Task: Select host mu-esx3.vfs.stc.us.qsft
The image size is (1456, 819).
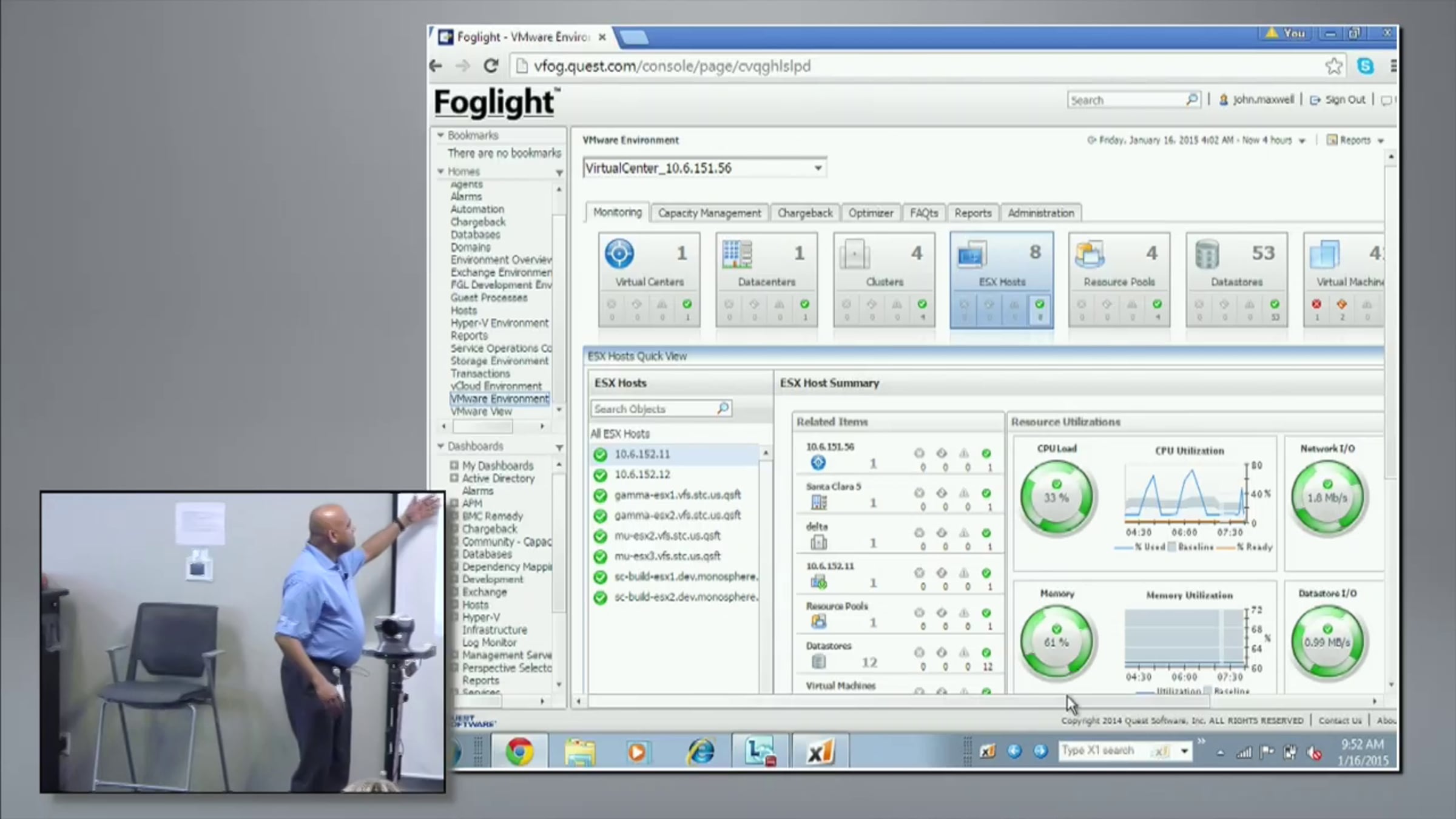Action: point(674,556)
